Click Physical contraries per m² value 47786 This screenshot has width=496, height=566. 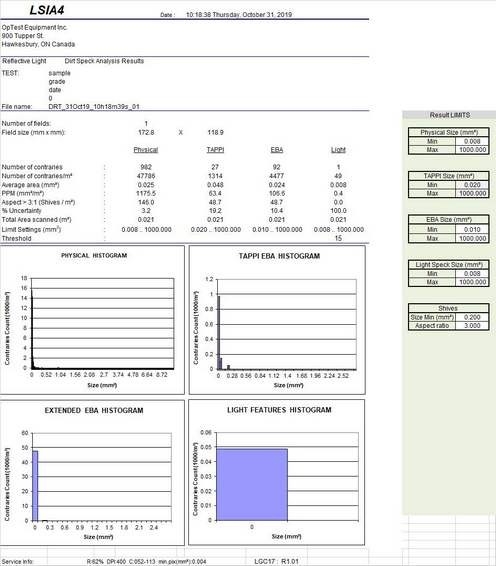coord(146,176)
